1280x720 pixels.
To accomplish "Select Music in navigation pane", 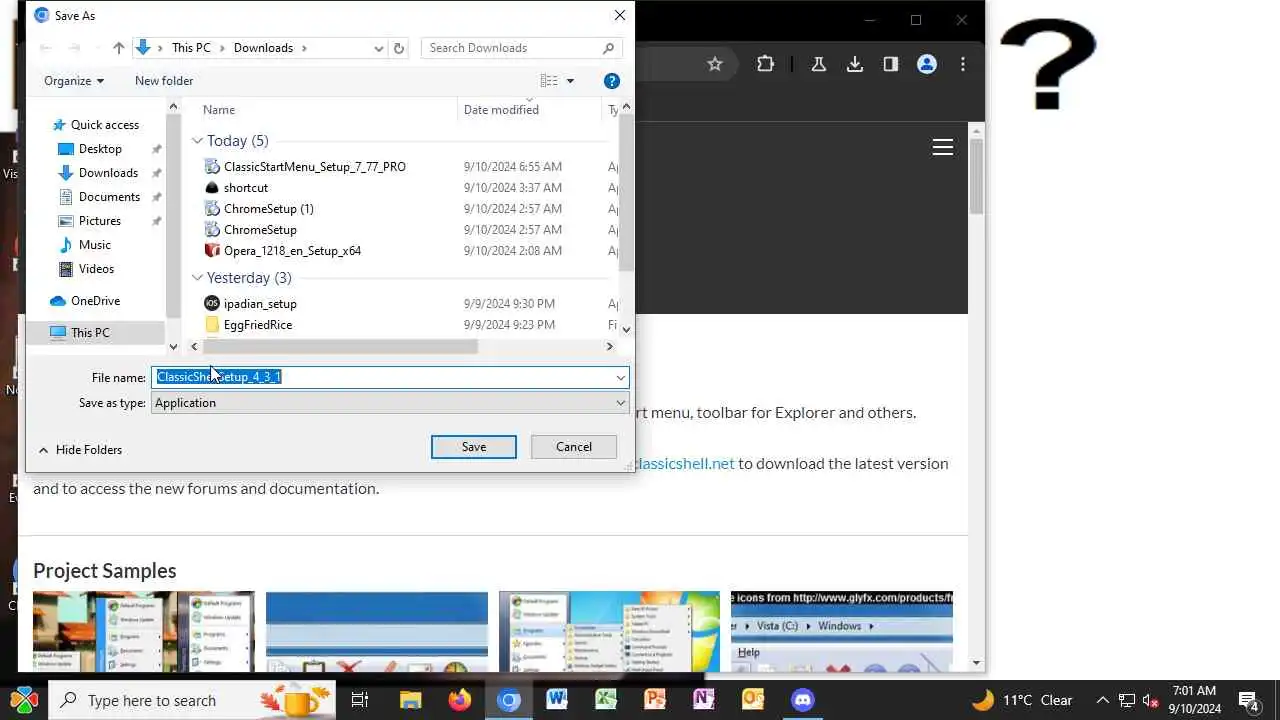I will (x=94, y=245).
